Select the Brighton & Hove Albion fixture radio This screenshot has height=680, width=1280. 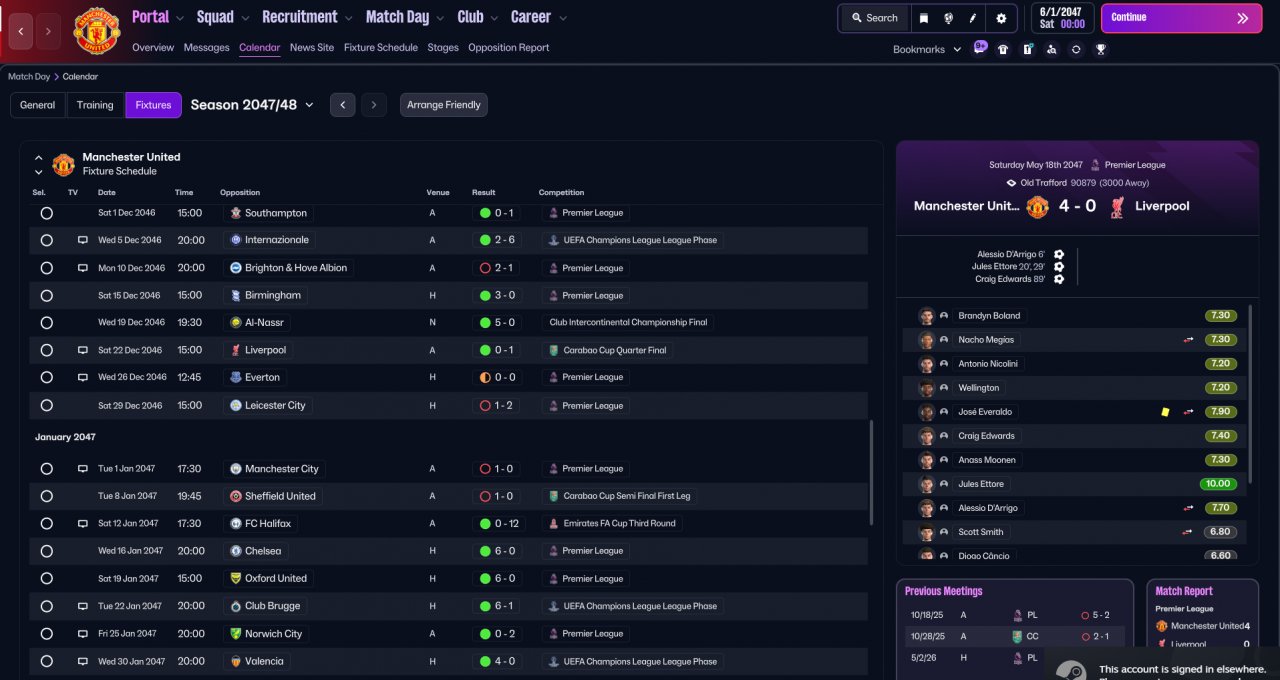pyautogui.click(x=46, y=268)
